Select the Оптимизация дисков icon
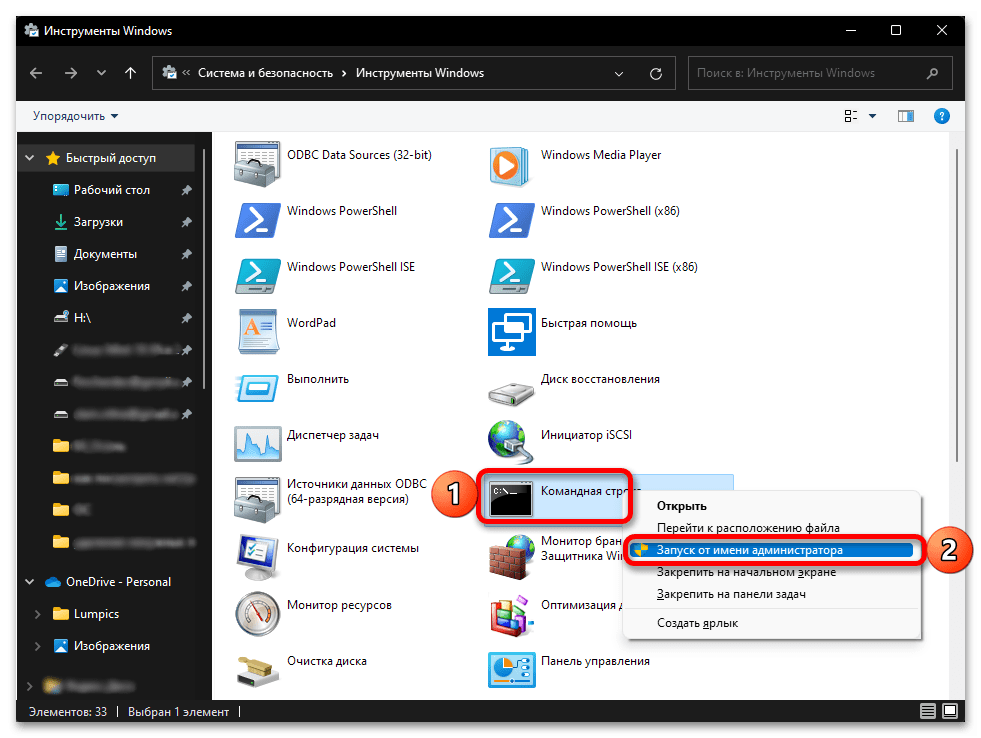The width and height of the screenshot is (981, 738). click(511, 615)
